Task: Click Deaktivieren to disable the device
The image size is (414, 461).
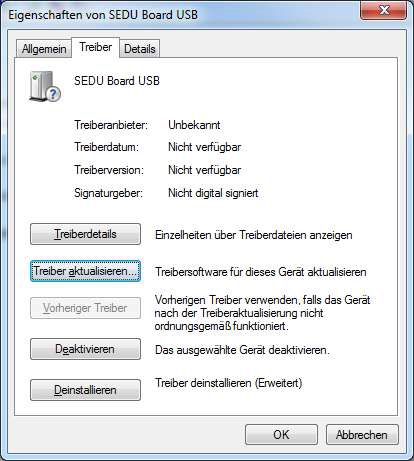Action: 85,349
